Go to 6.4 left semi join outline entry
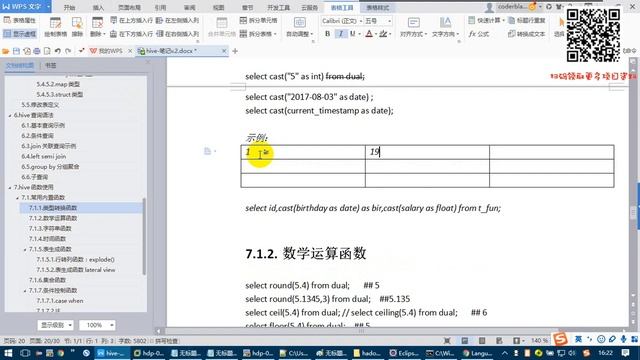Screen dimensions: 640x360 [43, 156]
